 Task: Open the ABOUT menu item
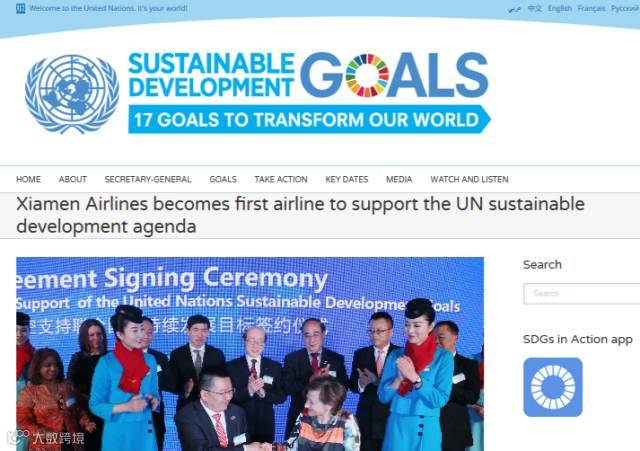(x=73, y=179)
